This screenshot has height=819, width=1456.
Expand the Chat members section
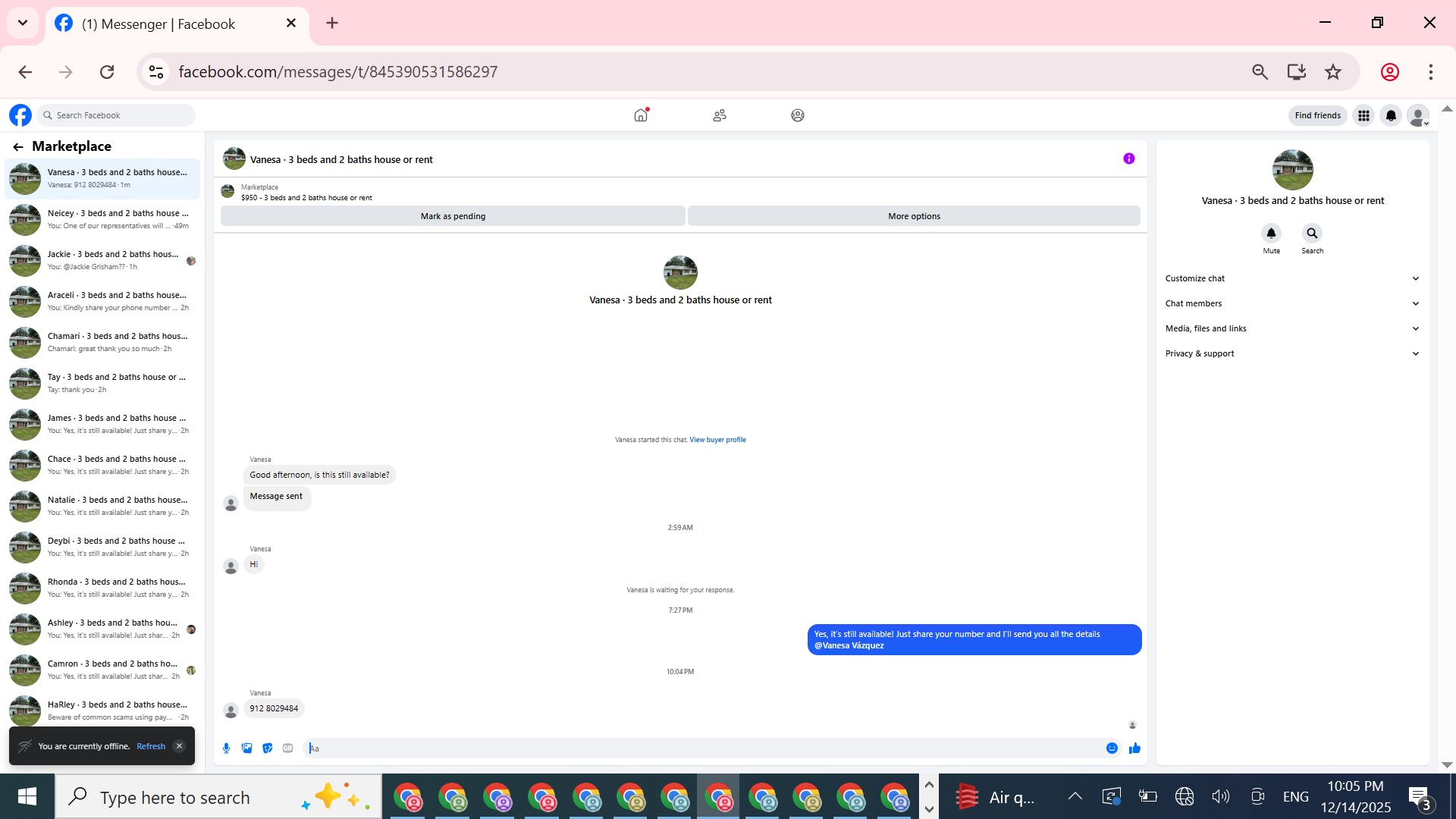1291,303
